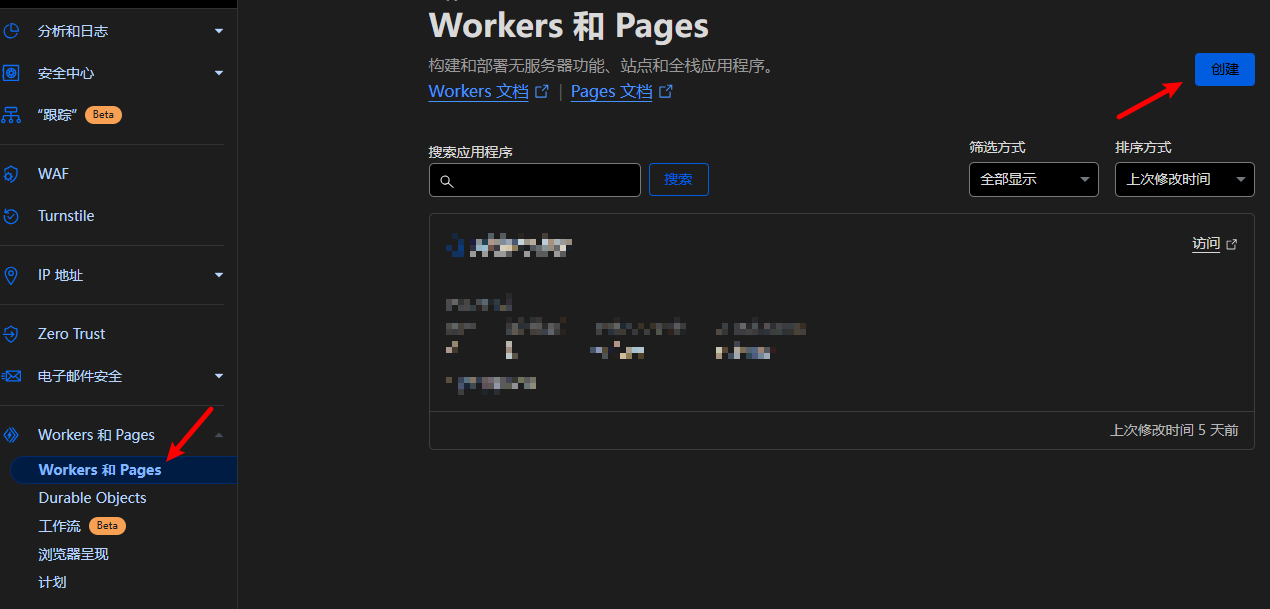
Task: Click the IP address (IP 地址) pin icon
Action: point(11,275)
